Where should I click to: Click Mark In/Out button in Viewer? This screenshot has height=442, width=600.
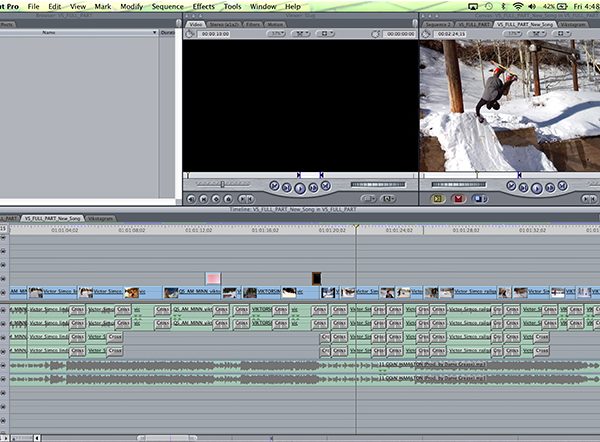click(x=246, y=199)
